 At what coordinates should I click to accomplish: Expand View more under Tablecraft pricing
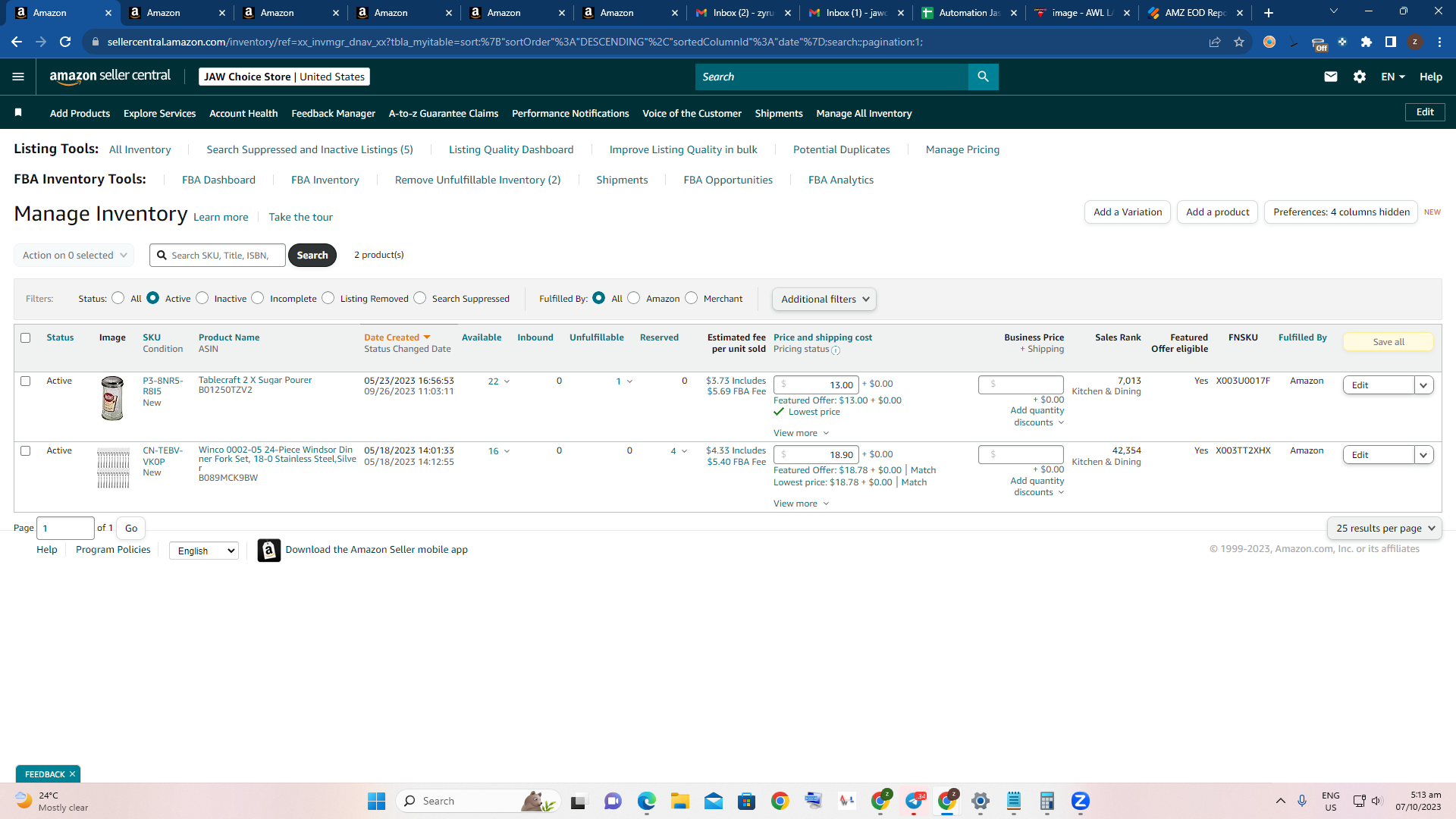(802, 433)
